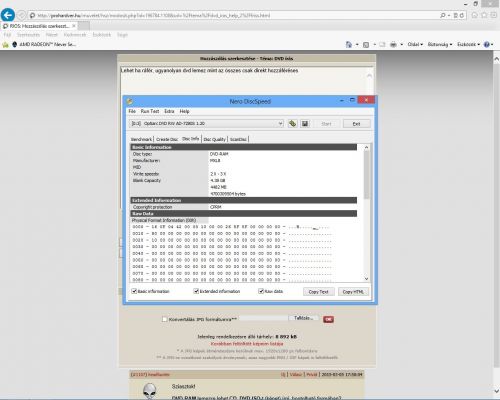The image size is (500, 400).
Task: Click the Start button in Nero DiscSpeed
Action: click(x=326, y=124)
